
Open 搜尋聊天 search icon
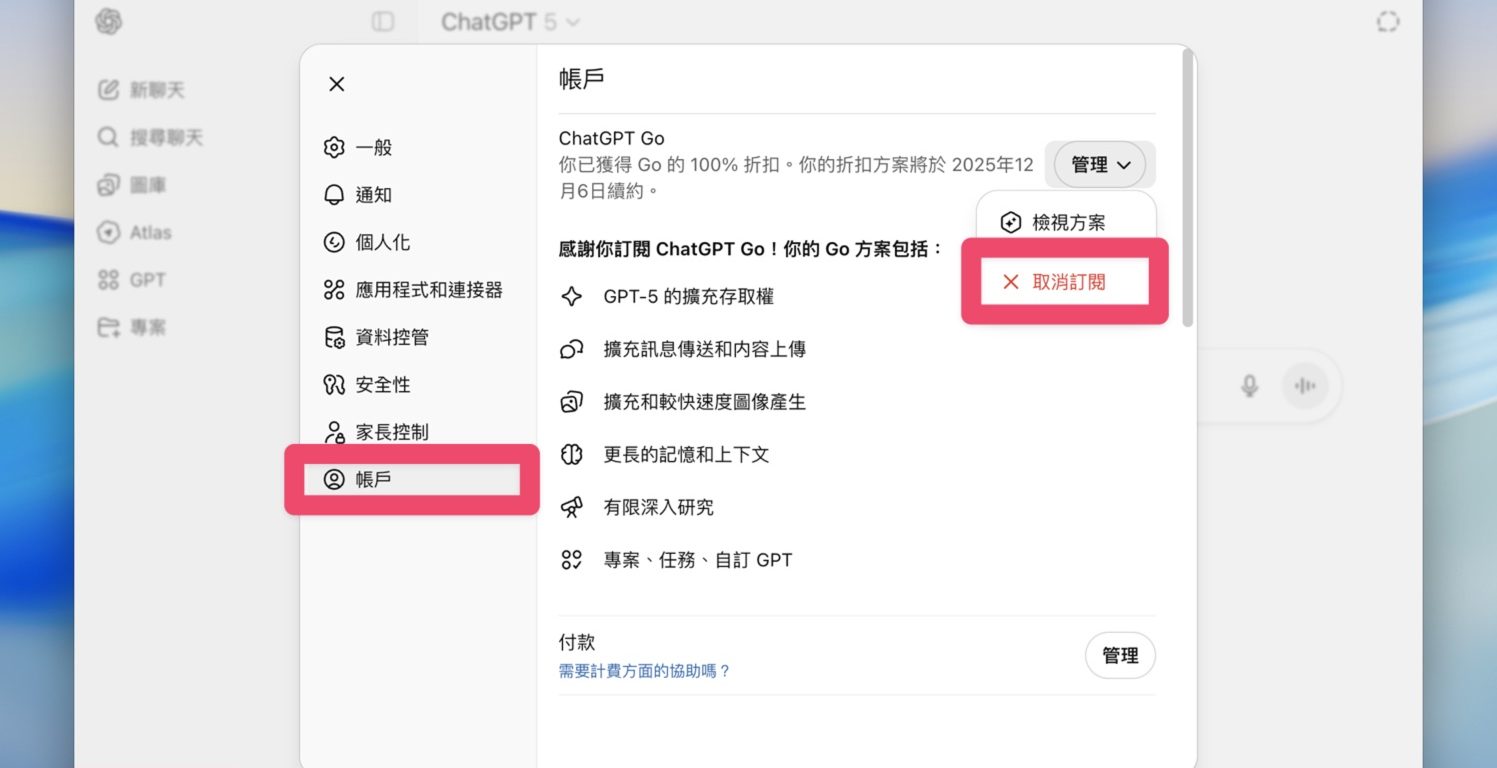click(108, 137)
